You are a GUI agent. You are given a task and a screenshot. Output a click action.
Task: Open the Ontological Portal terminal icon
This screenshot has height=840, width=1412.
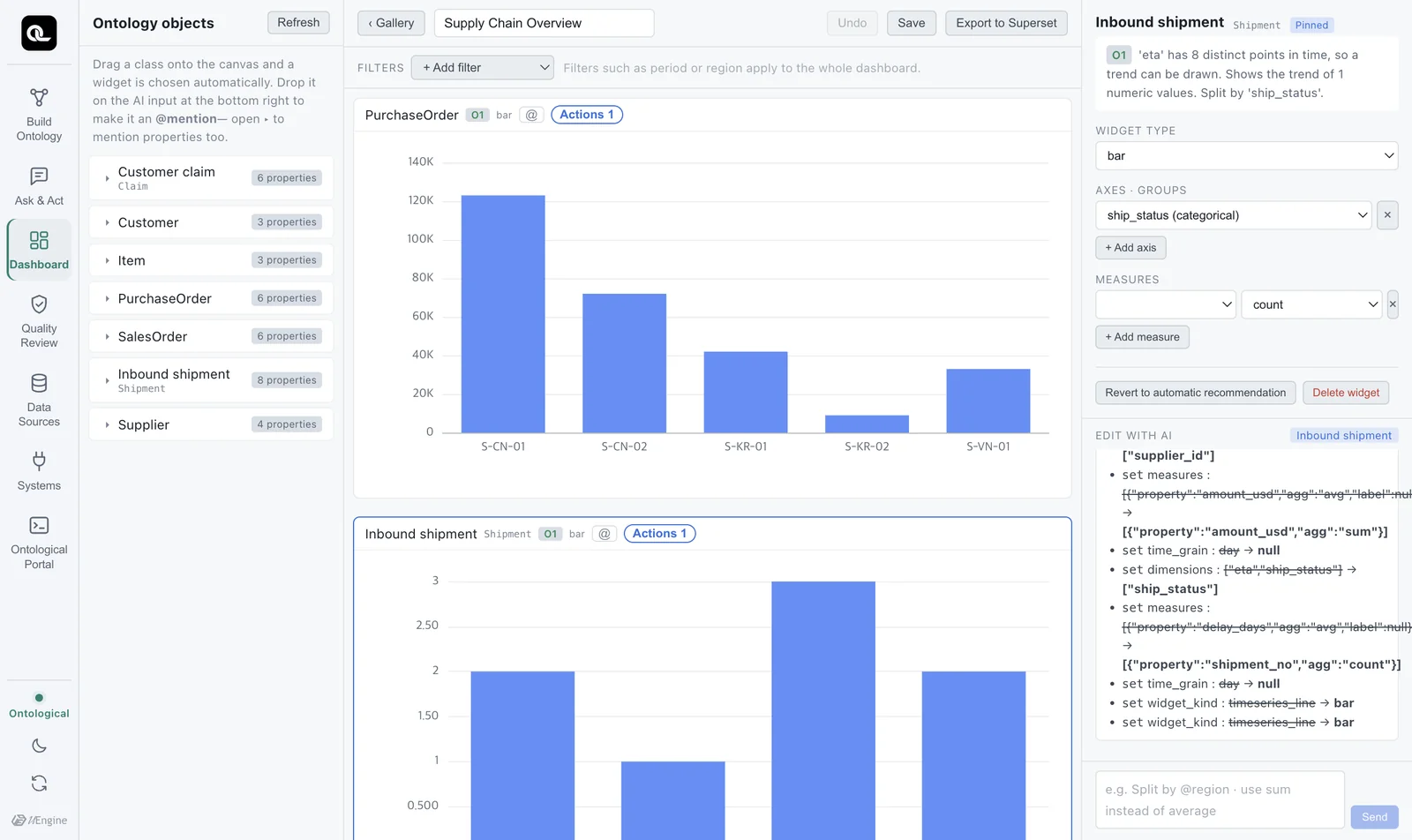click(39, 525)
